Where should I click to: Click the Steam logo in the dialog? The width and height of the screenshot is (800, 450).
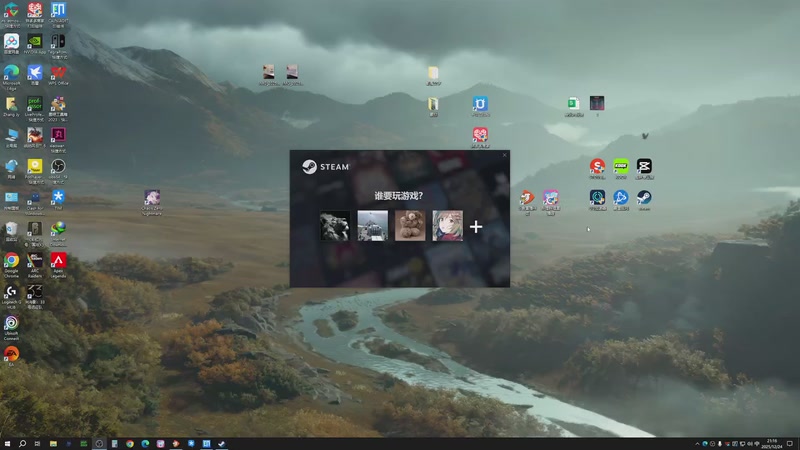point(326,167)
